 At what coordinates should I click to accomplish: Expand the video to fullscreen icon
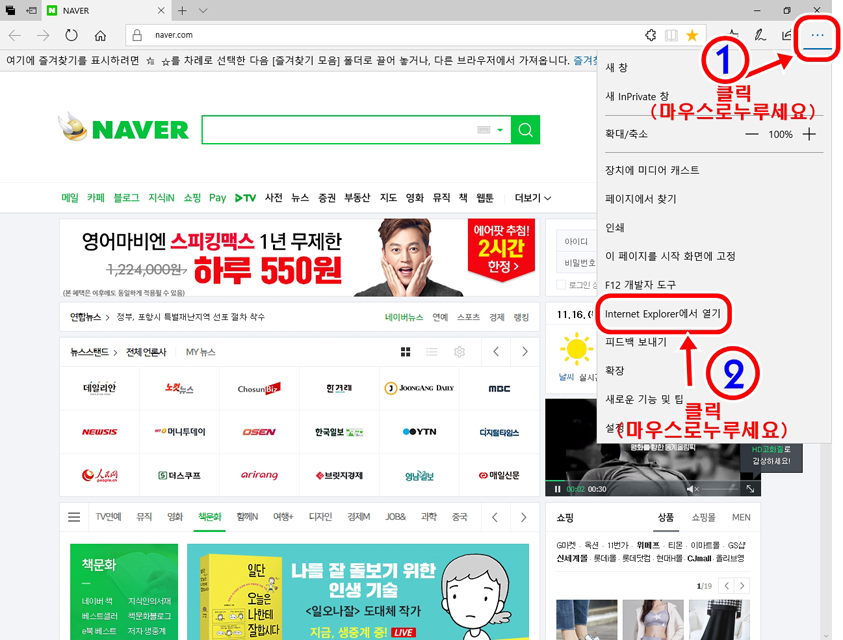click(750, 489)
